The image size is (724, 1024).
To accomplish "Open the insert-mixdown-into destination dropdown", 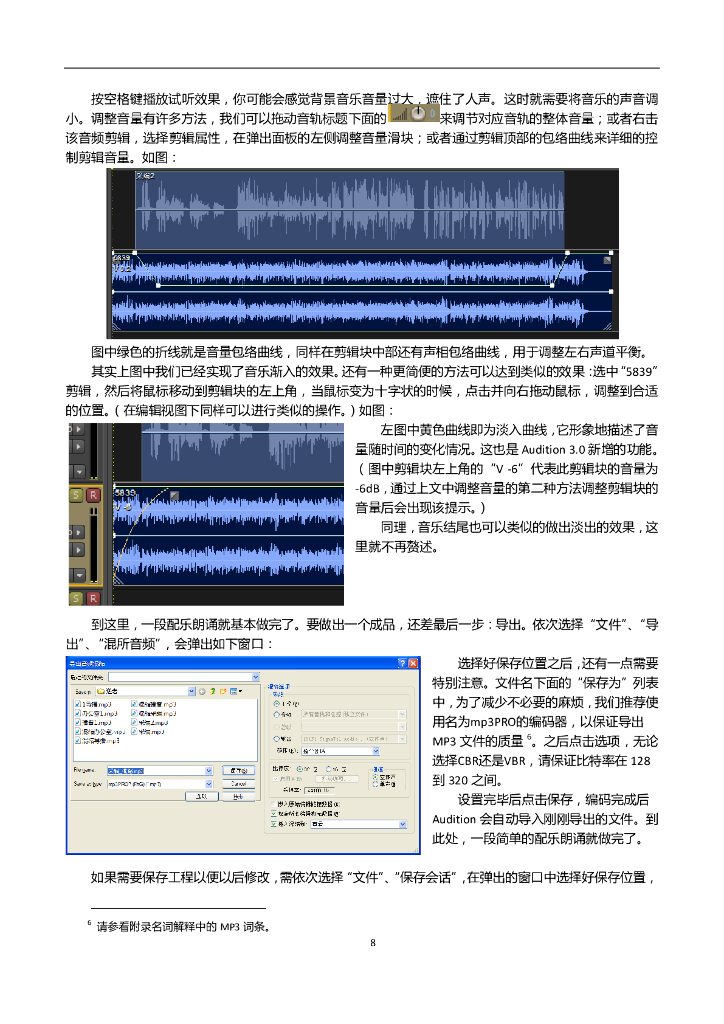I will tap(403, 824).
